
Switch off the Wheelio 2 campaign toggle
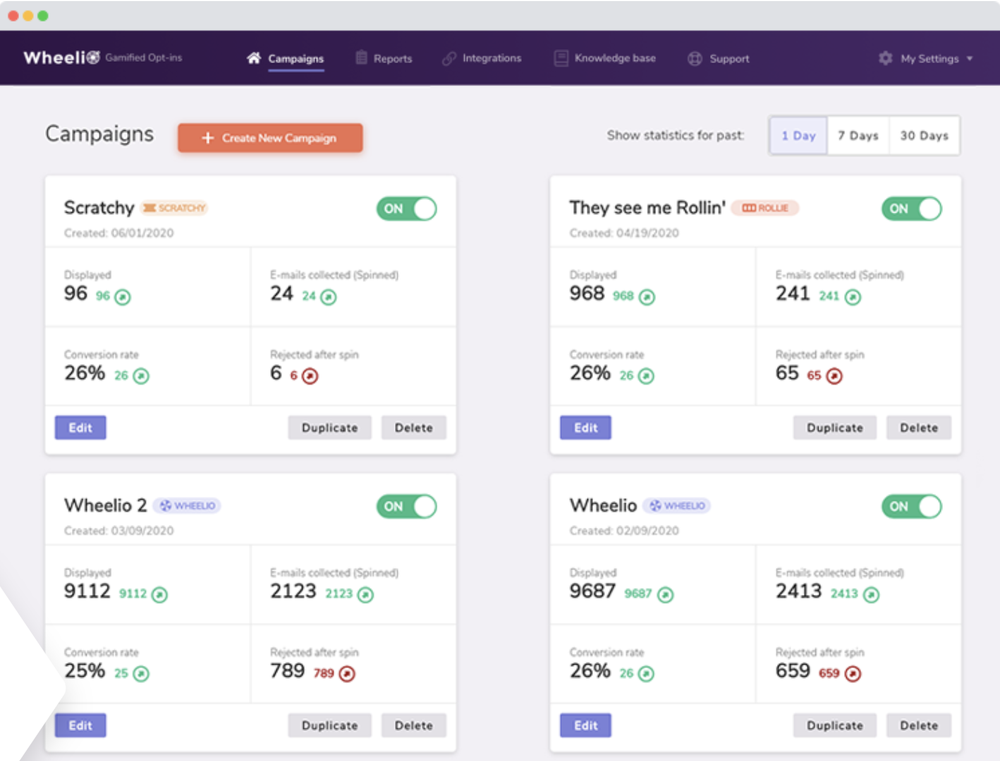(x=407, y=506)
